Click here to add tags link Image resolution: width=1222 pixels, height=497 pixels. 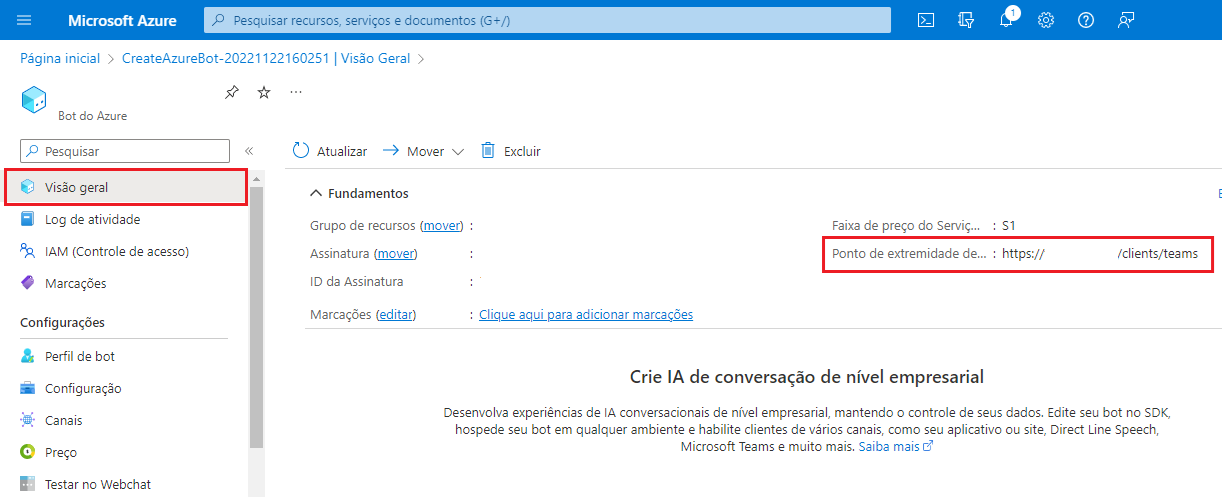point(586,314)
